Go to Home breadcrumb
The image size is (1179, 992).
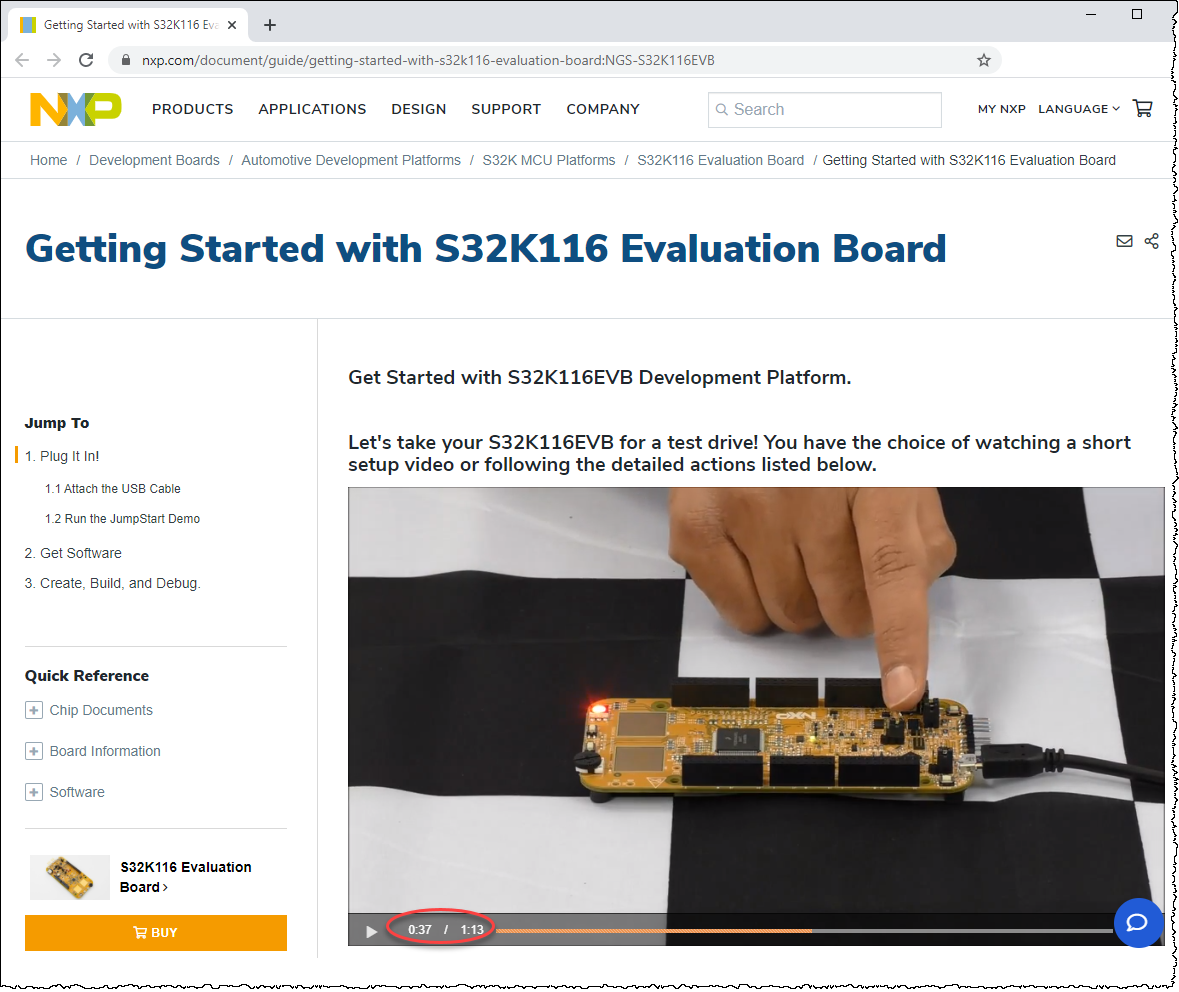[49, 160]
